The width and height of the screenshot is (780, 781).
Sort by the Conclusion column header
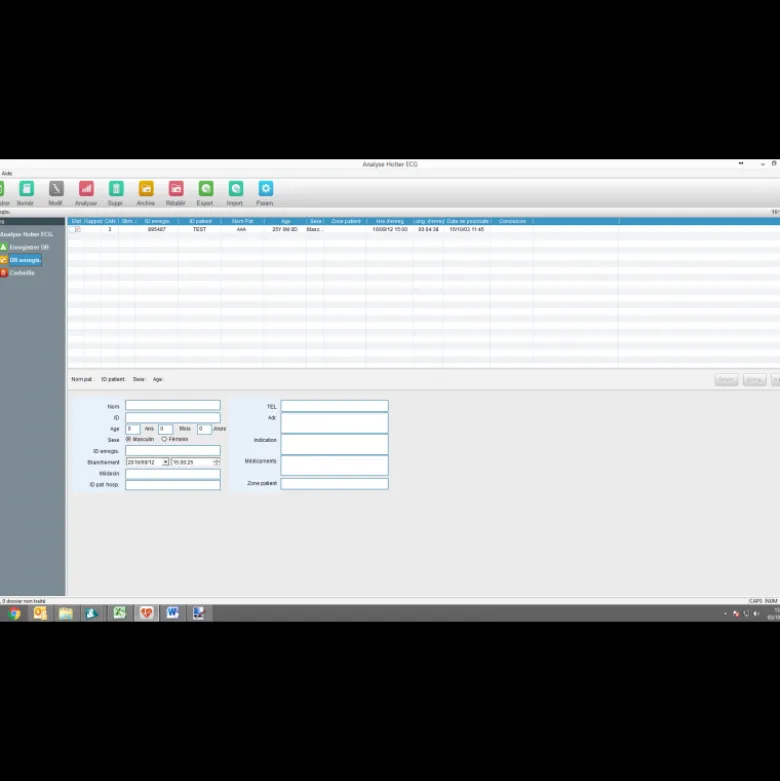[512, 221]
